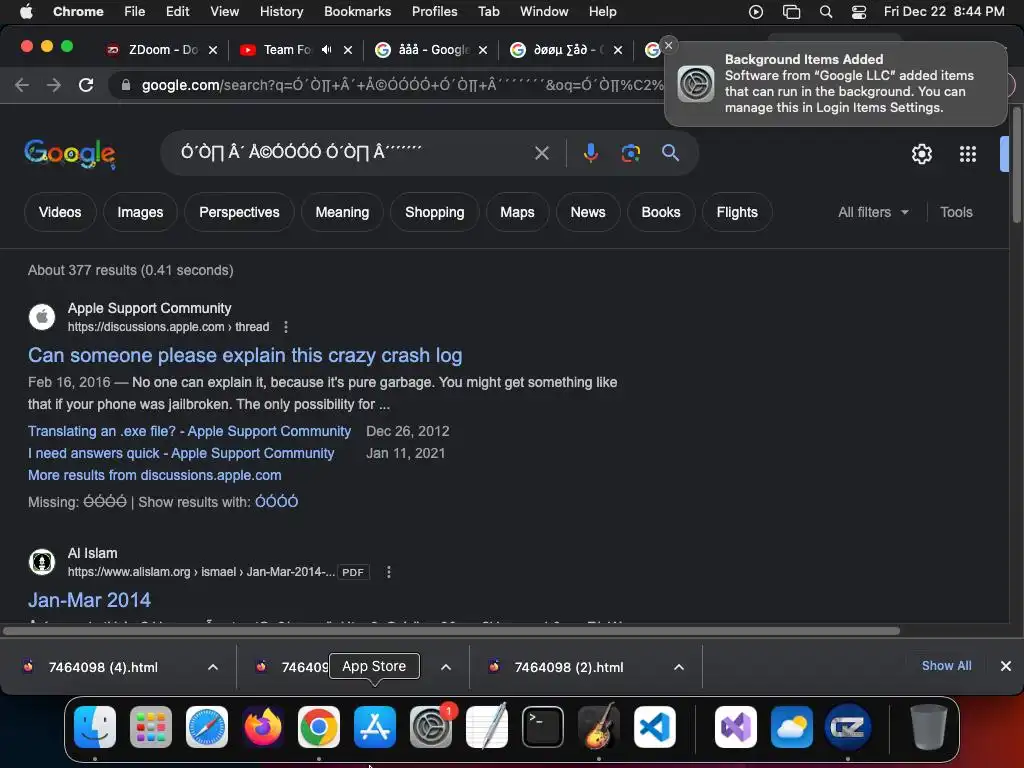Filter results by Shopping

click(x=434, y=212)
